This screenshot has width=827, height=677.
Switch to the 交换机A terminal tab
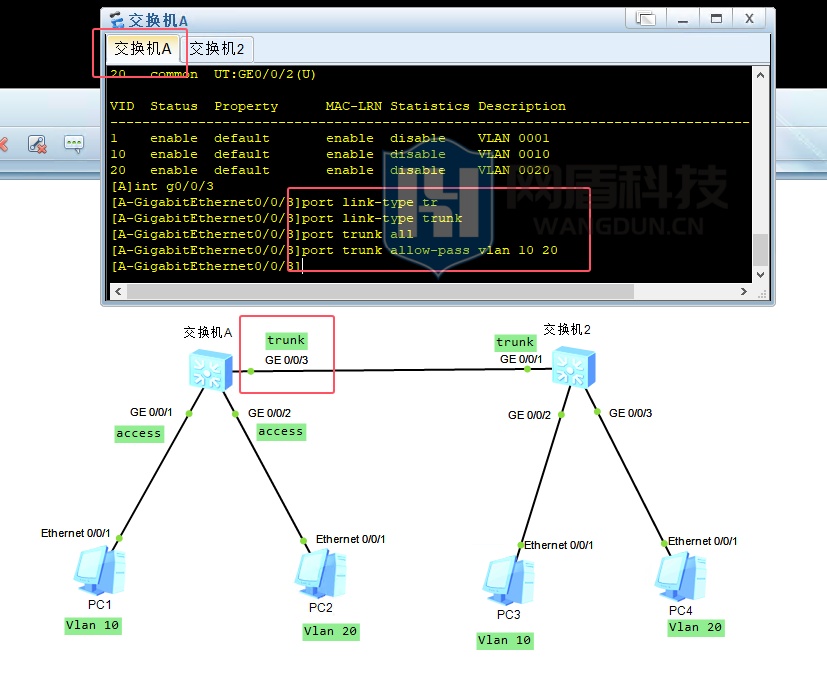142,49
